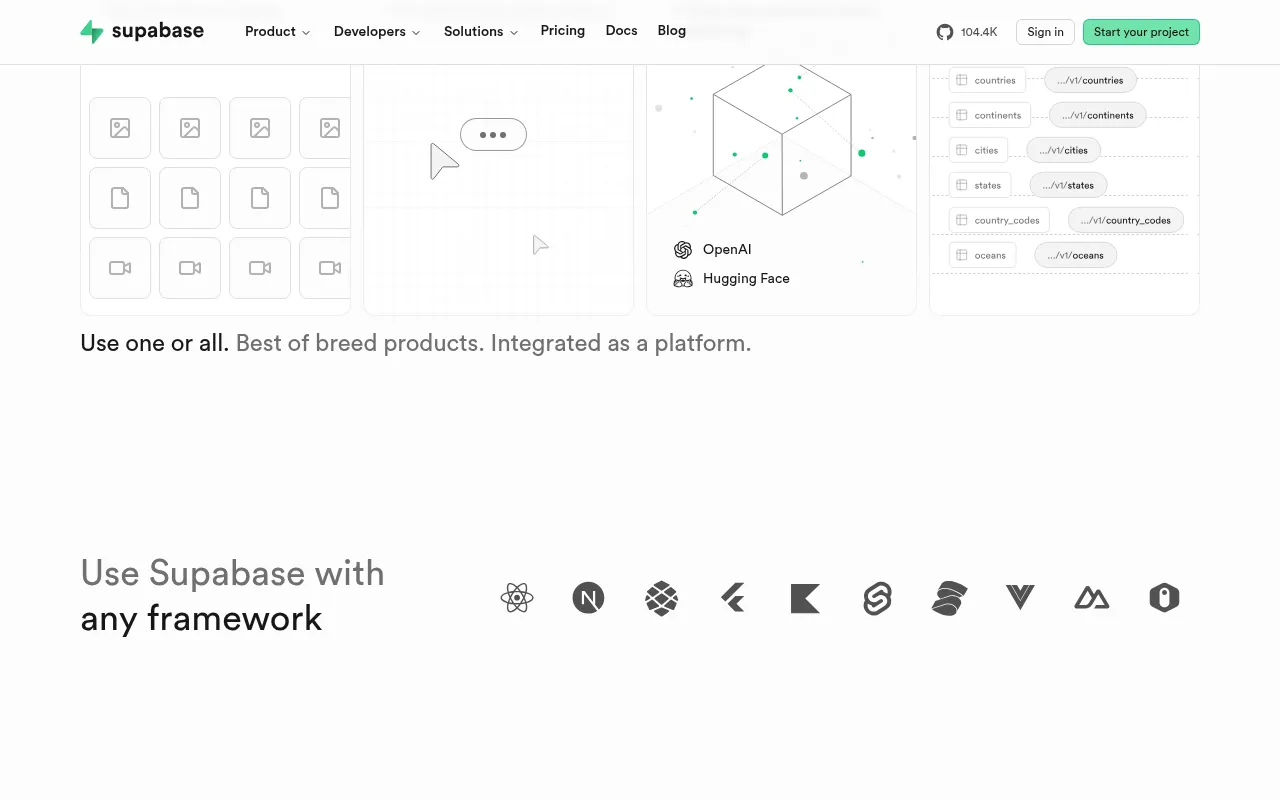Viewport: 1280px width, 800px height.
Task: Click the 3D cube vector illustration
Action: (x=782, y=140)
